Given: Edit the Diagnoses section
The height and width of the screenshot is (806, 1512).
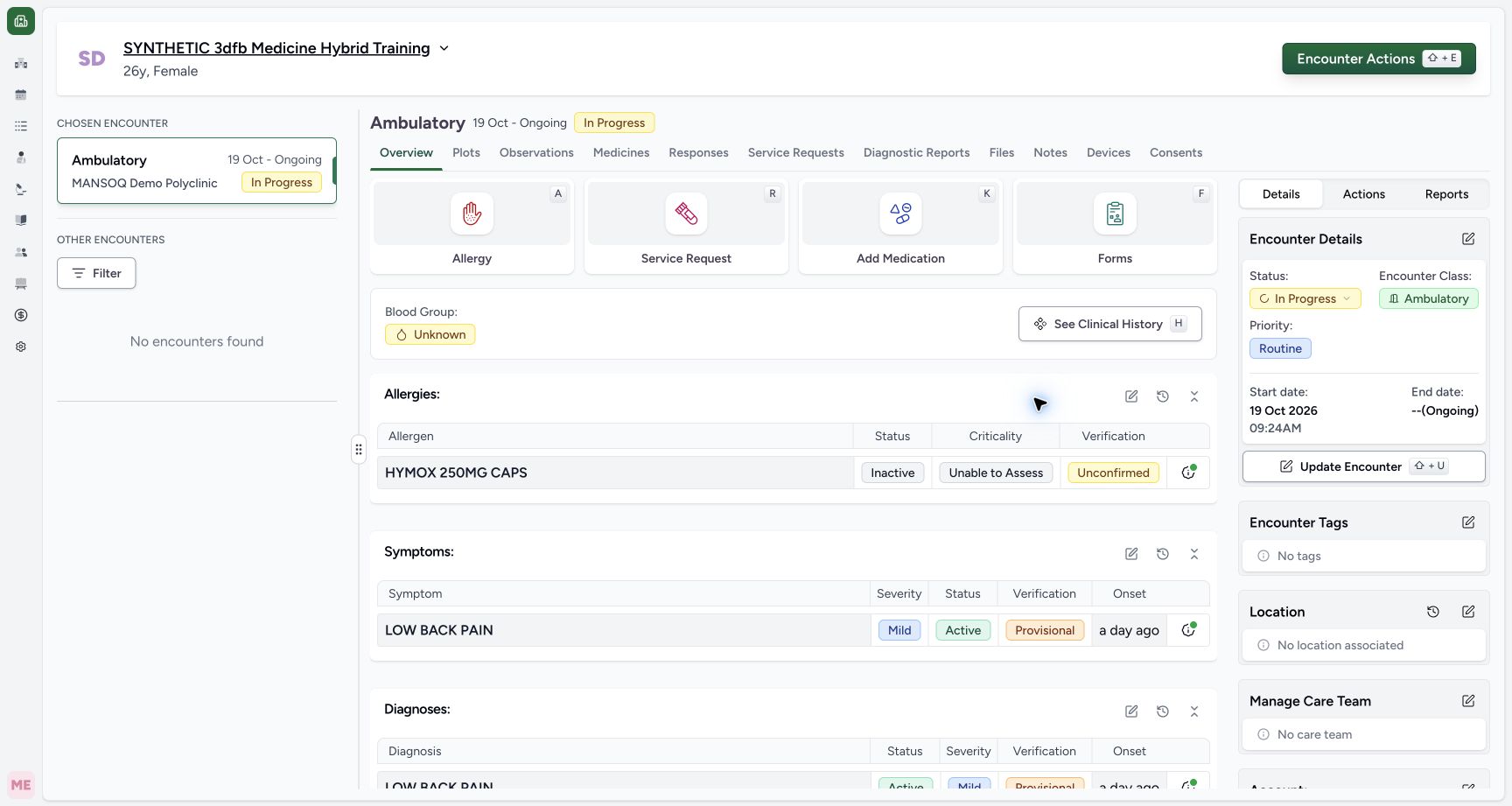Looking at the screenshot, I should (1131, 711).
